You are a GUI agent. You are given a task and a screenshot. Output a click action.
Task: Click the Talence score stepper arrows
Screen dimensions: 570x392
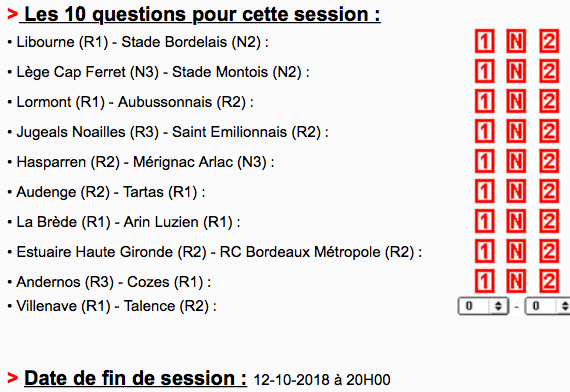click(565, 306)
